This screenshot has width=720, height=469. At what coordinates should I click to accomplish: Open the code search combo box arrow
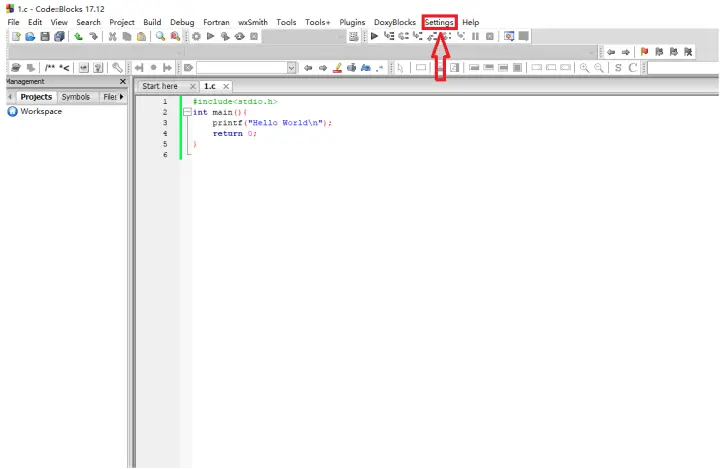coord(292,68)
